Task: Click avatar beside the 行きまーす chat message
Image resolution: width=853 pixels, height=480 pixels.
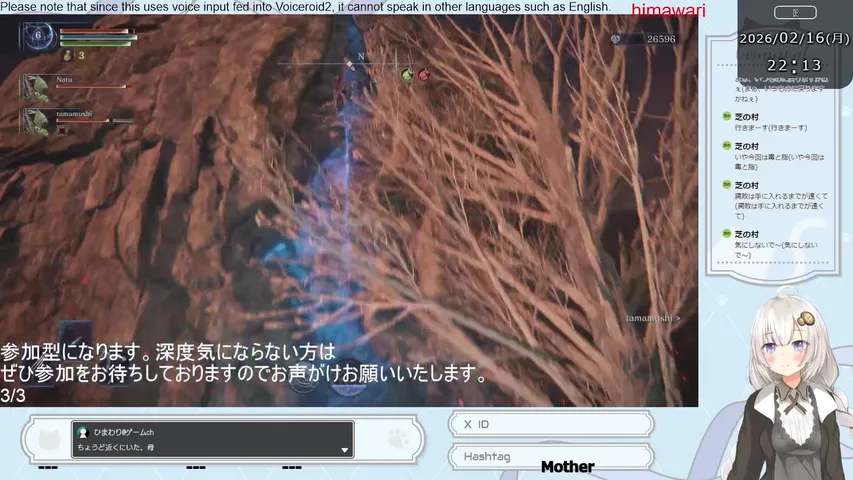Action: pyautogui.click(x=726, y=116)
